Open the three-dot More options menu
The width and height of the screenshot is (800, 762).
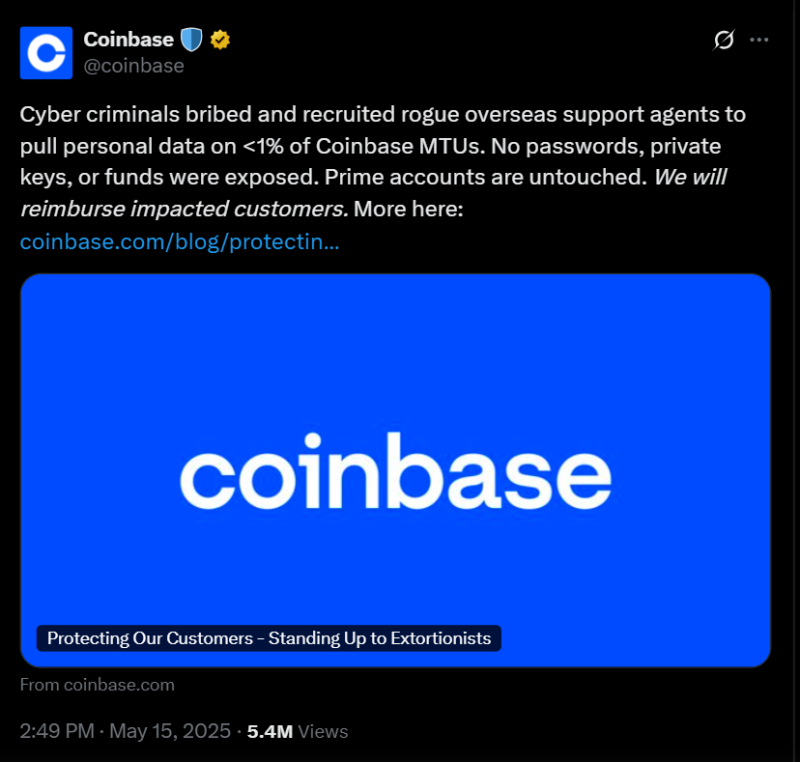760,40
